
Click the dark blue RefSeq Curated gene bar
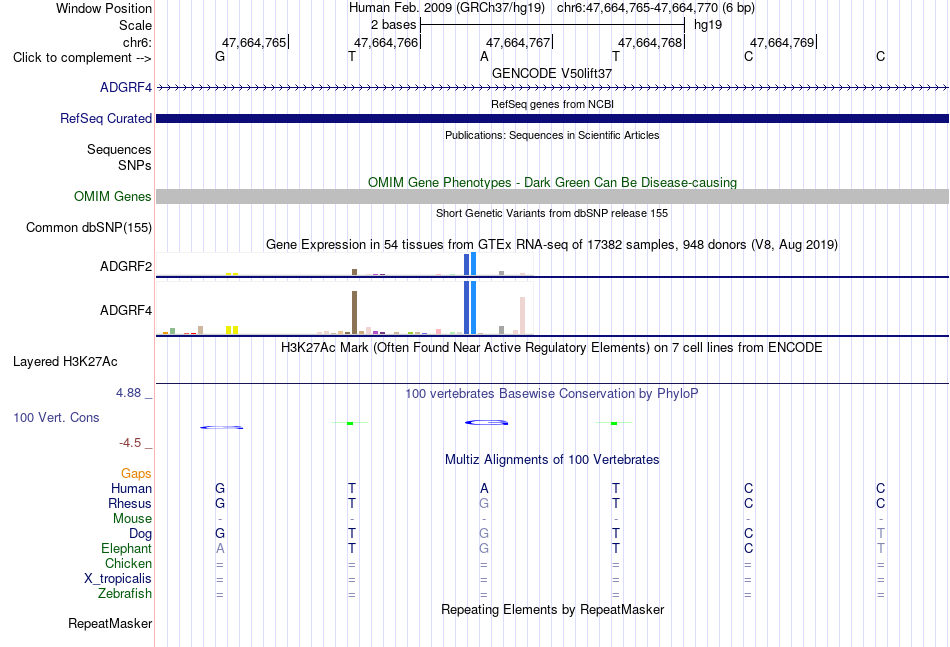tap(553, 118)
